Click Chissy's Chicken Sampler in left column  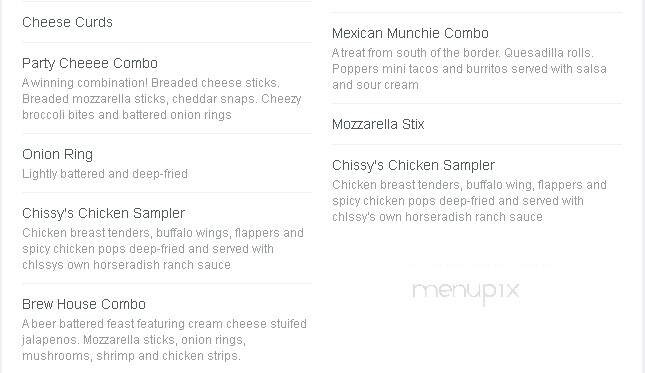(104, 213)
